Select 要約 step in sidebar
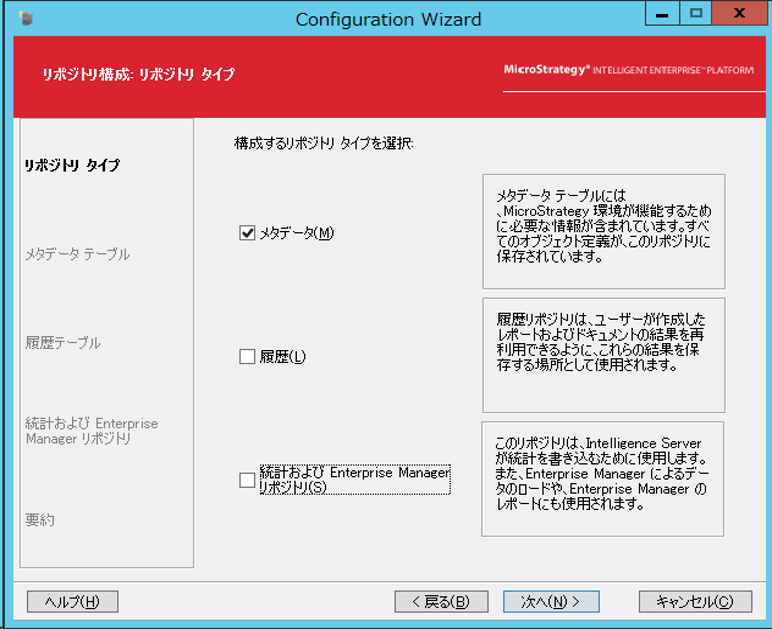The height and width of the screenshot is (629, 772). click(x=40, y=520)
